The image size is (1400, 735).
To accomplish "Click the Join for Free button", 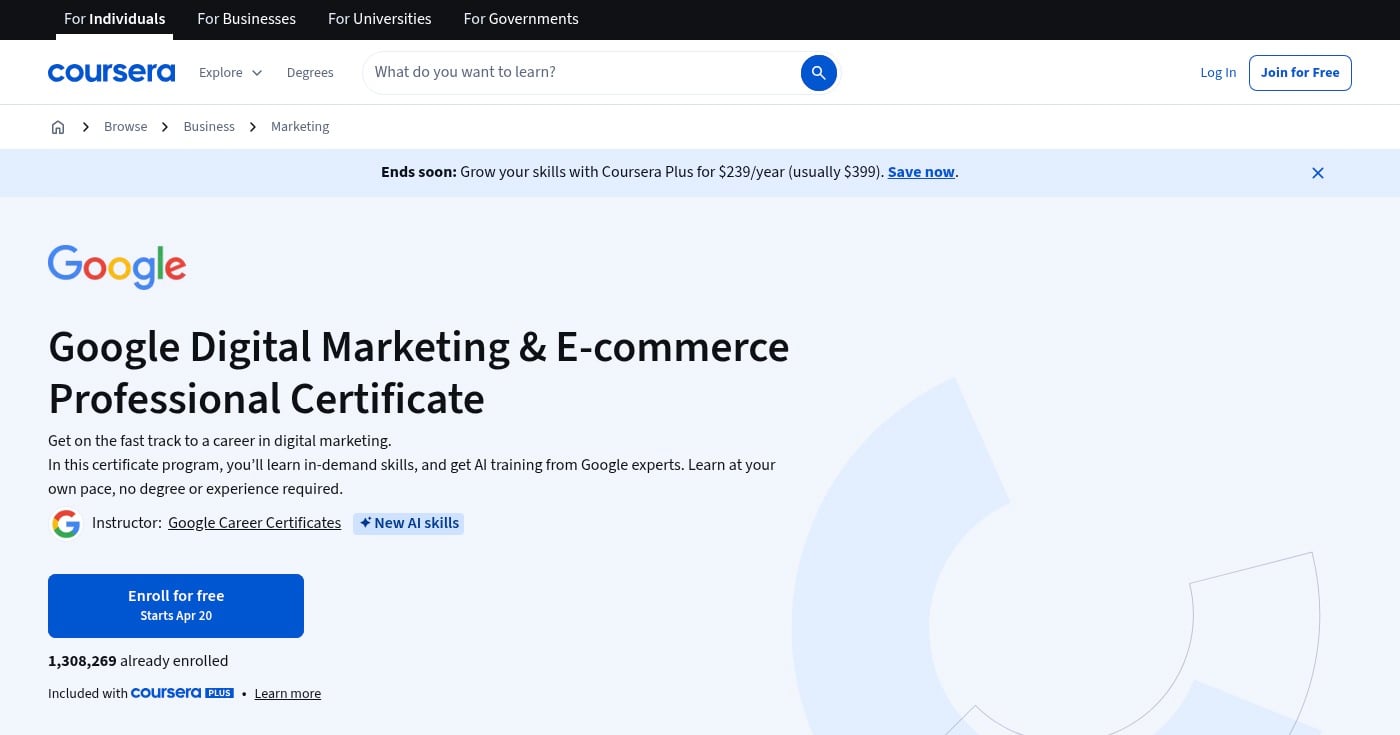I will click(x=1300, y=73).
